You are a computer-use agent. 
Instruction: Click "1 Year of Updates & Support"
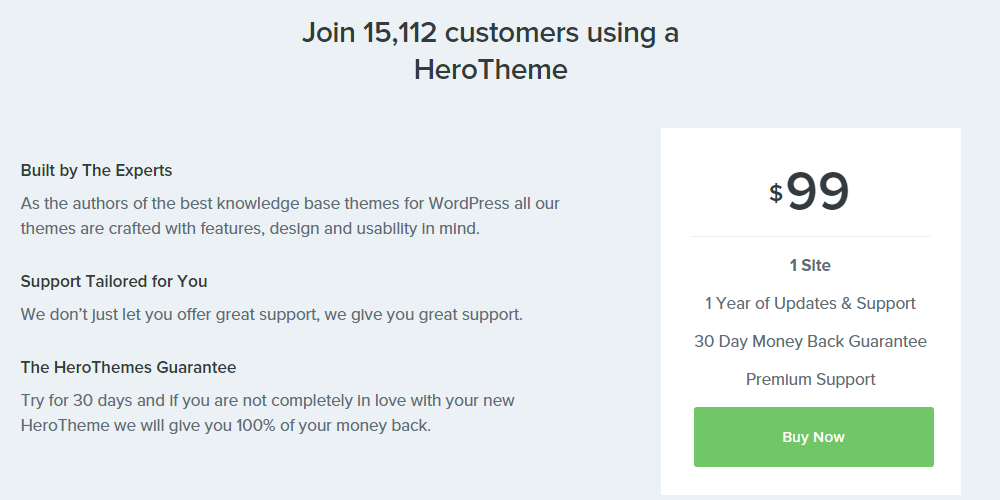810,303
